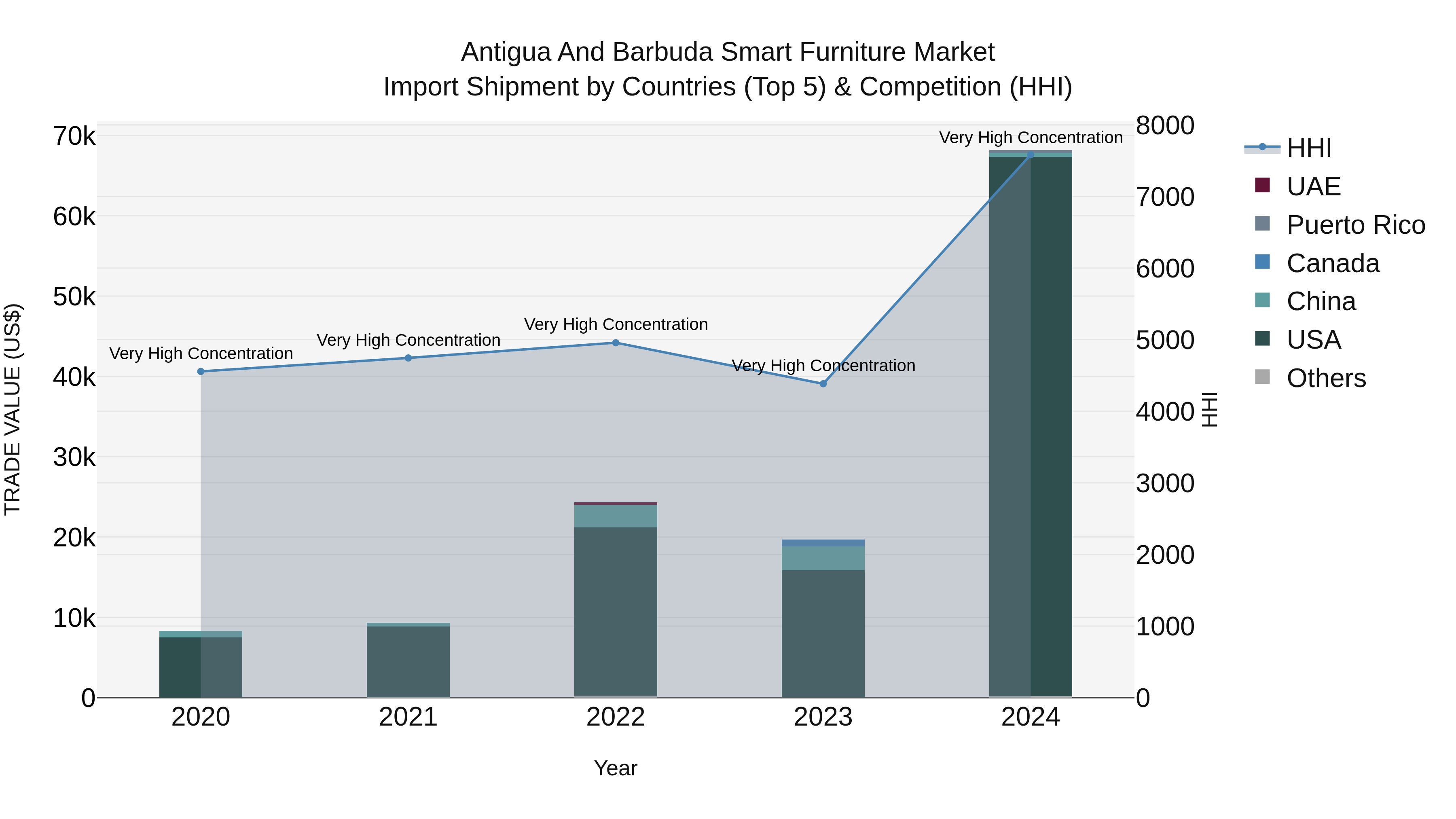The width and height of the screenshot is (1456, 819).
Task: Click the HHI line marker icon in legend
Action: tap(1262, 147)
